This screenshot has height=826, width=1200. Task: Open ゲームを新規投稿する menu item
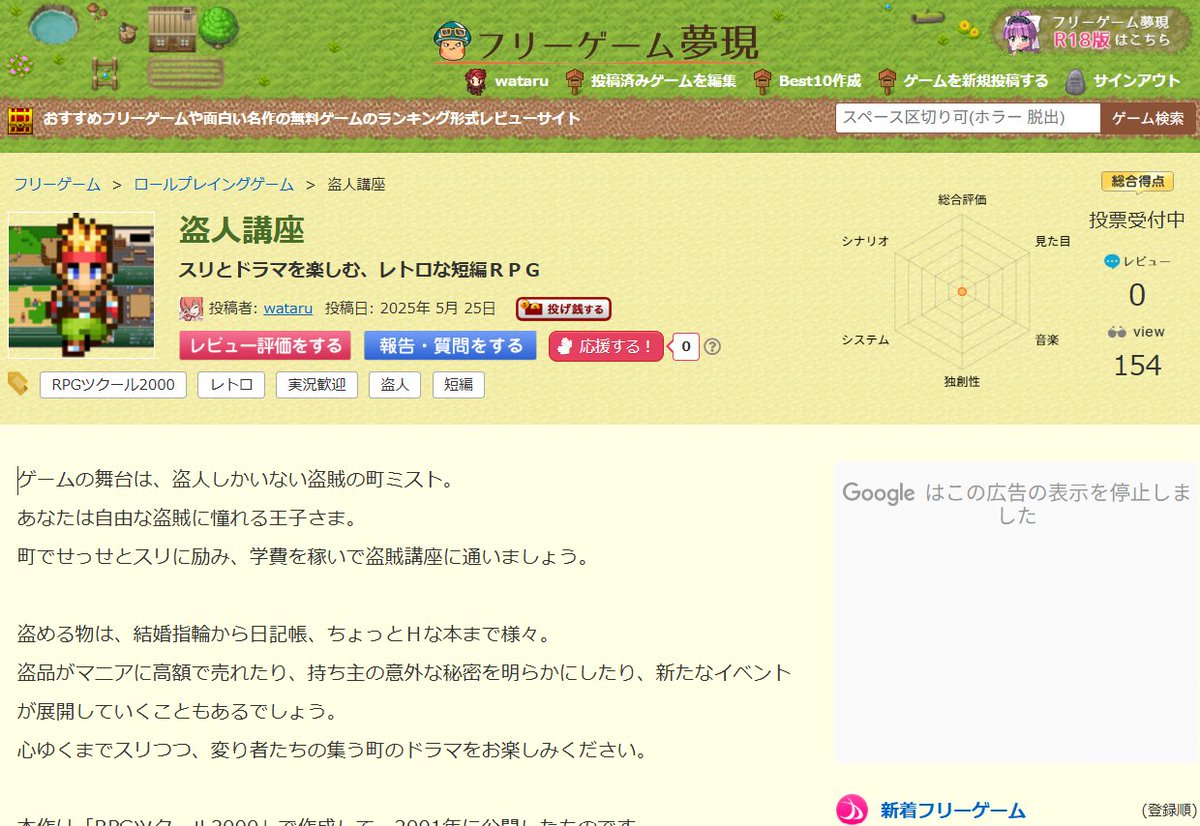pyautogui.click(x=976, y=81)
